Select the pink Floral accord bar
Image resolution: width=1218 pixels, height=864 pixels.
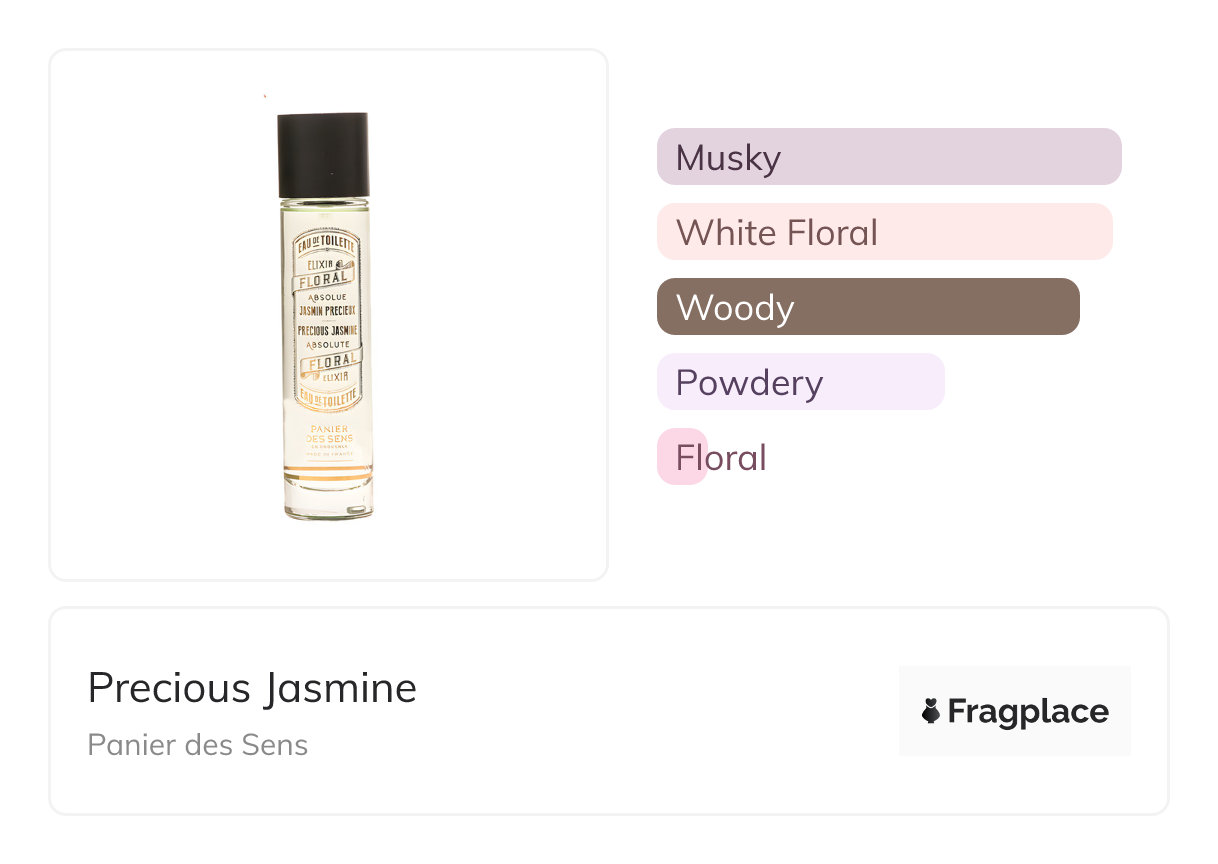coord(683,457)
